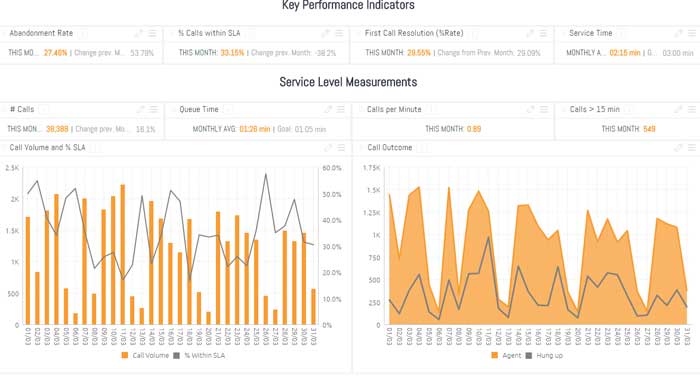Image resolution: width=700 pixels, height=376 pixels.
Task: Click pencil icon on Call Outcome chart
Action: 679,147
